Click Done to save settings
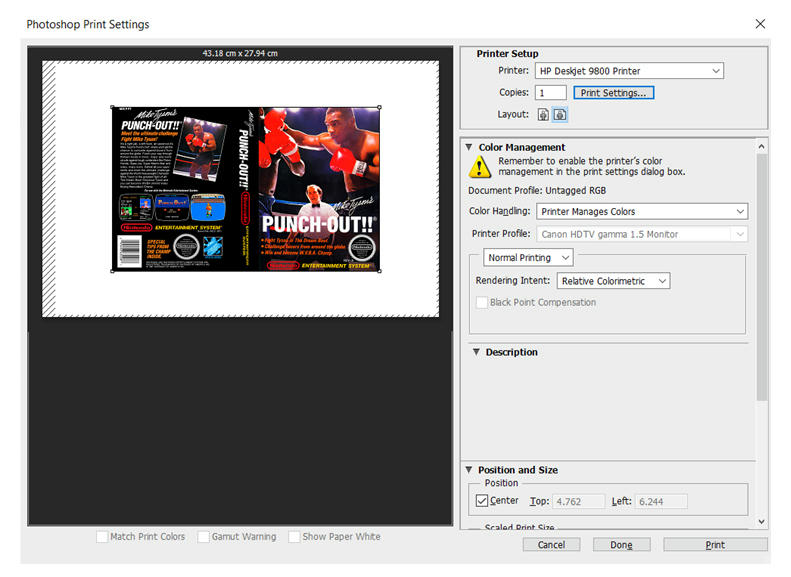 (621, 545)
